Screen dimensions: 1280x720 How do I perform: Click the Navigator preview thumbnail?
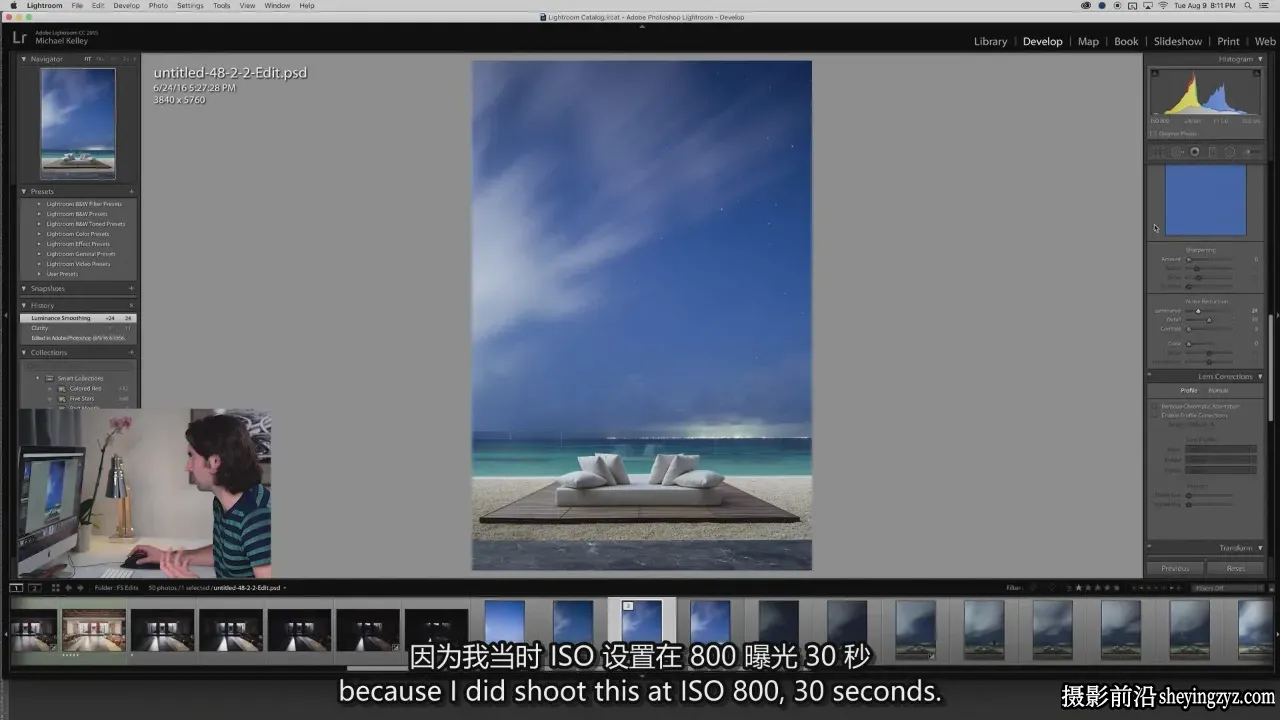coord(78,123)
